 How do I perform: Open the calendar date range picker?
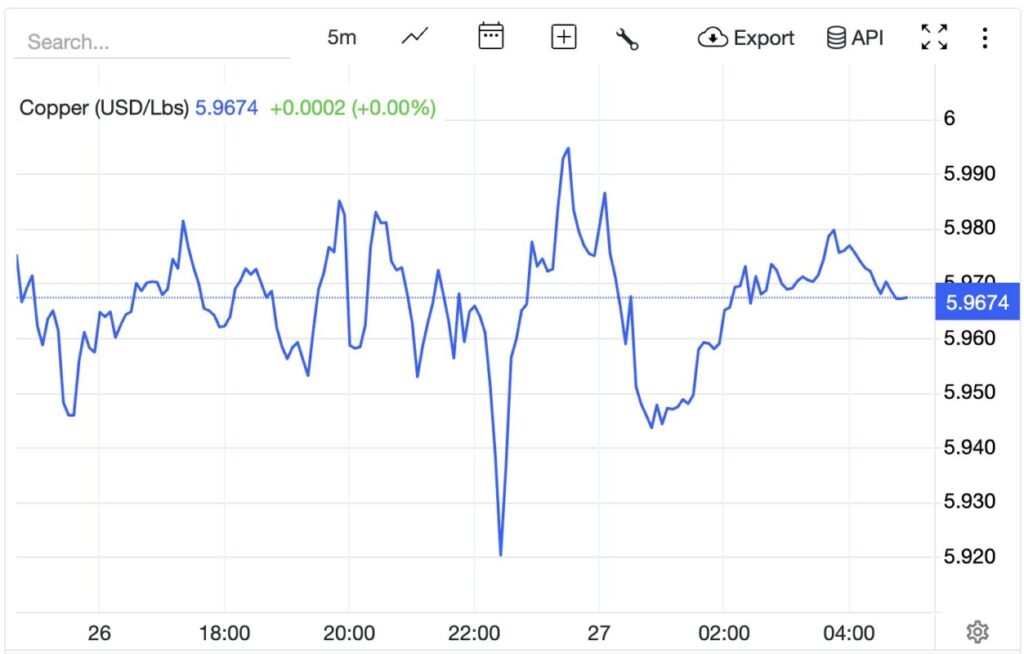click(490, 38)
